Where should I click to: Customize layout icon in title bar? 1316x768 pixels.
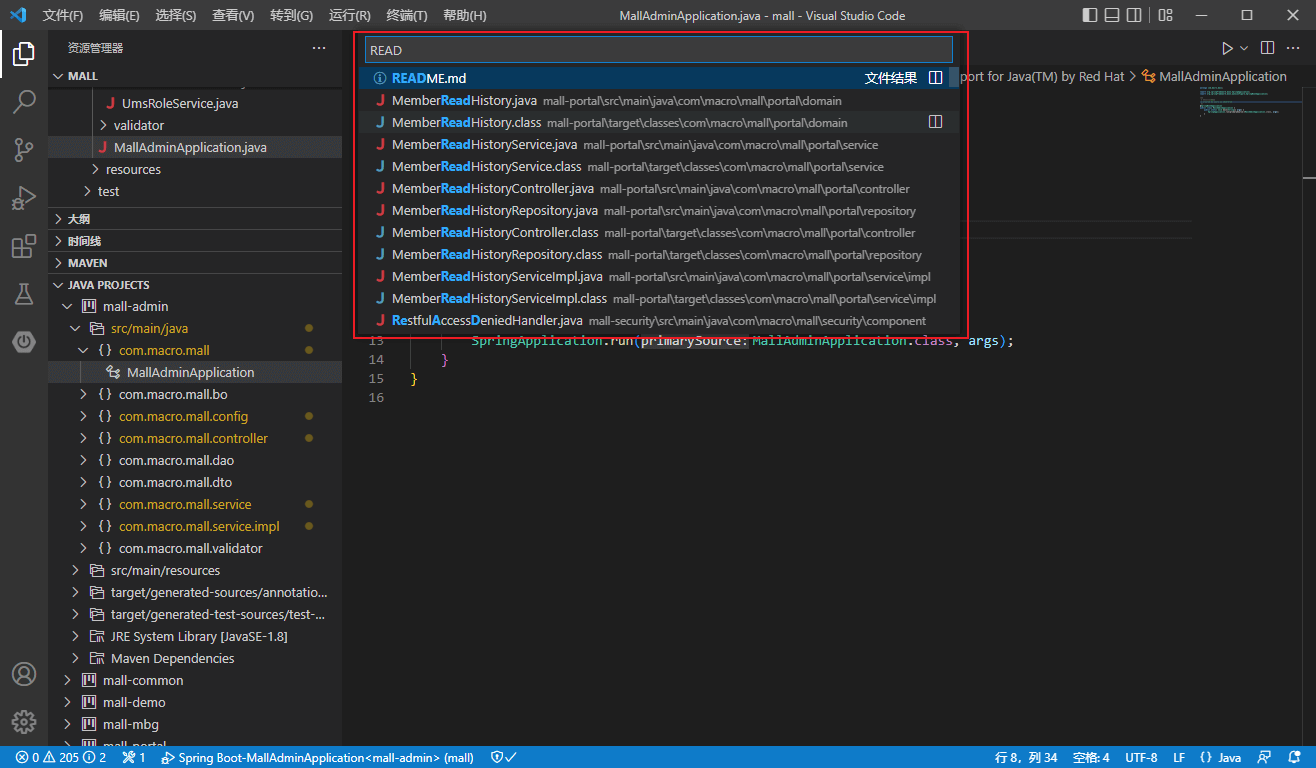(1165, 15)
